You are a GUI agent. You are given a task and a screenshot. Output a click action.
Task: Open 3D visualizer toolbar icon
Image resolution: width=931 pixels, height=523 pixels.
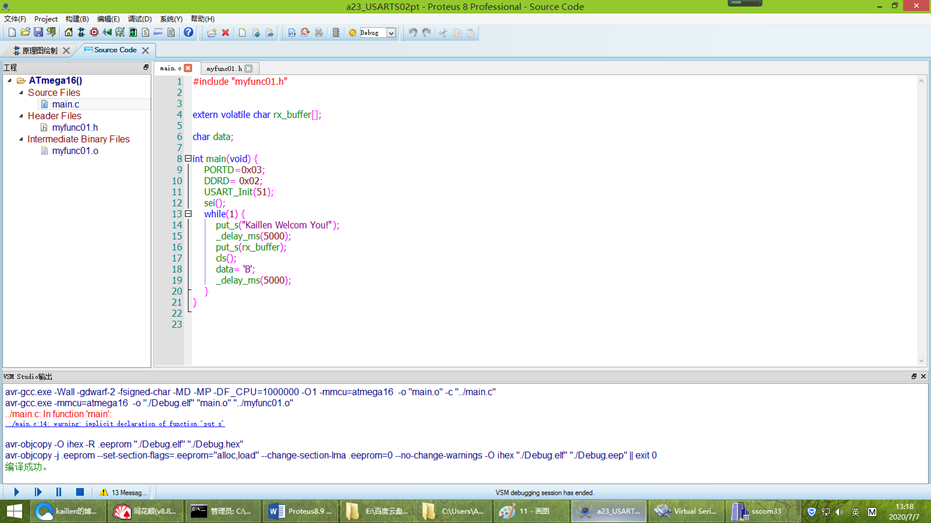point(107,33)
